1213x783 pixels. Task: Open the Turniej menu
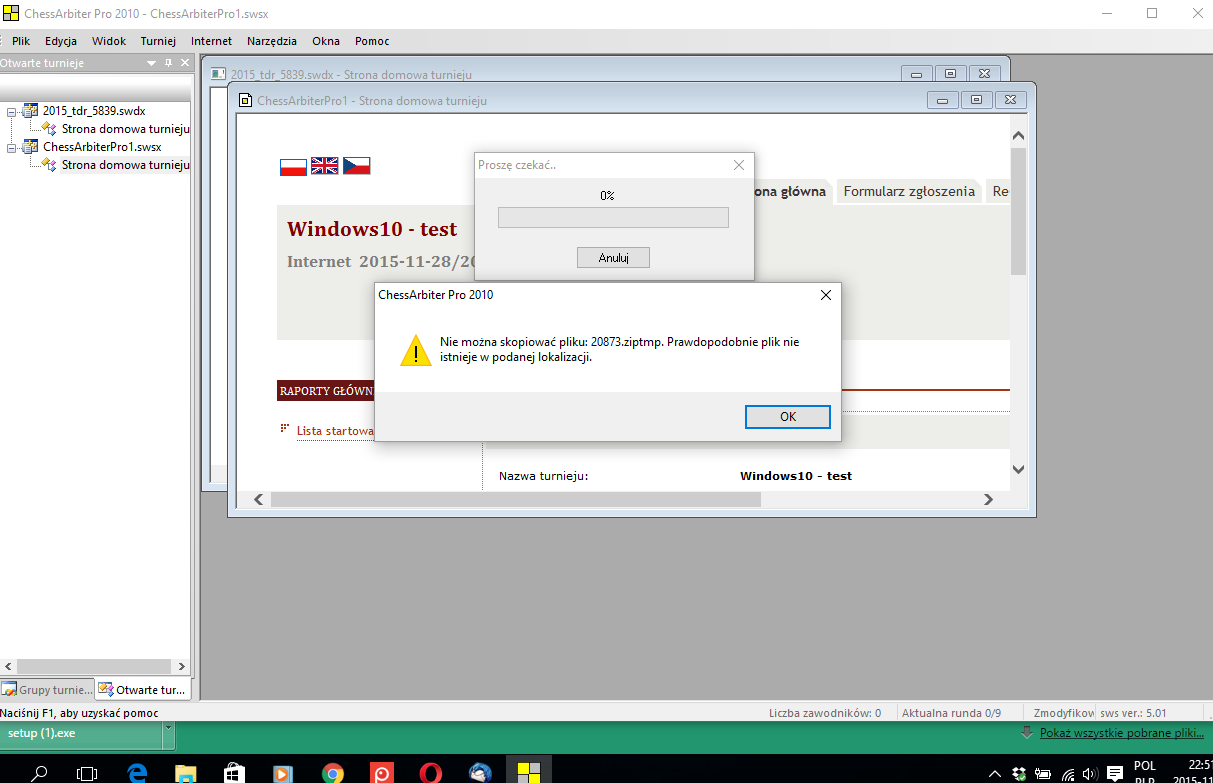(157, 41)
